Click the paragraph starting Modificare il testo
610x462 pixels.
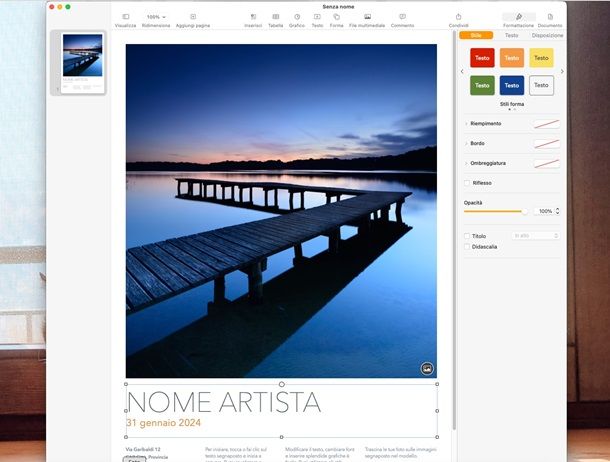320,453
